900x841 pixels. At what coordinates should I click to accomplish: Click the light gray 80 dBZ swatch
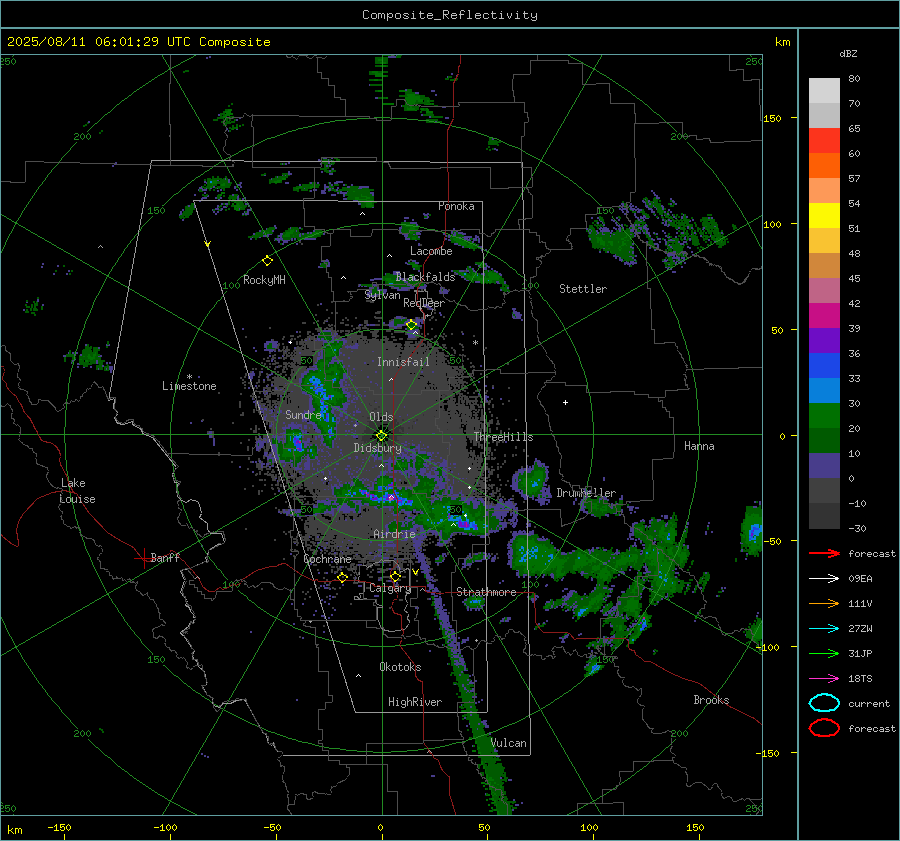point(824,90)
